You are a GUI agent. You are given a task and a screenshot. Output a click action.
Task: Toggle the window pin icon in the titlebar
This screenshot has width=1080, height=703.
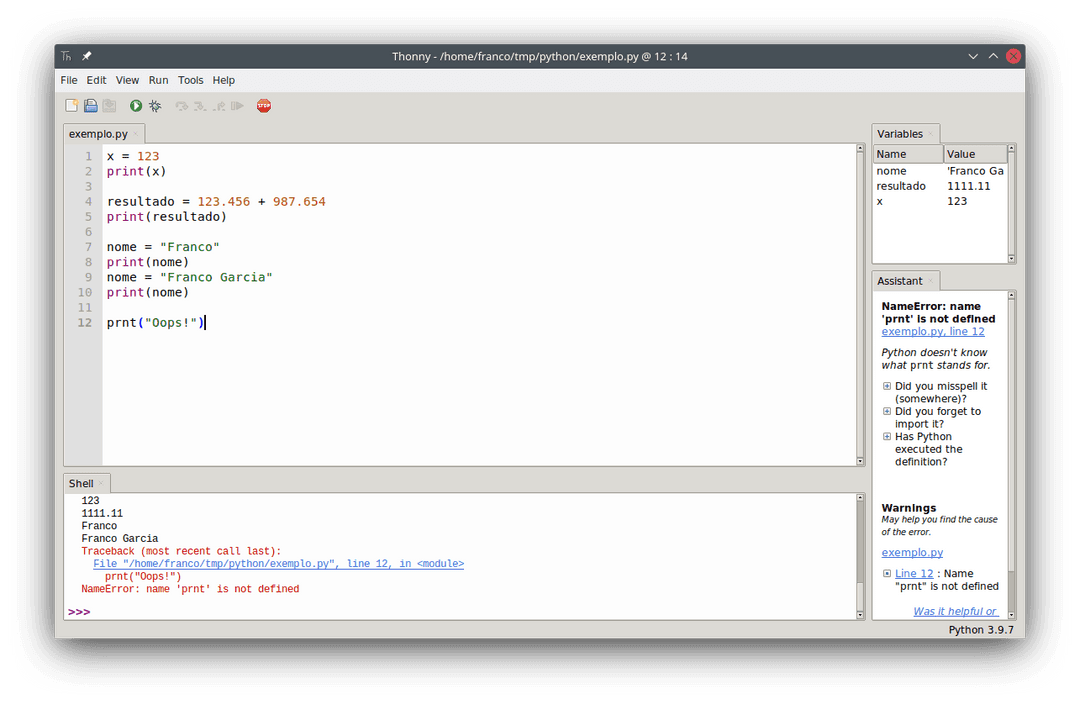tap(85, 56)
